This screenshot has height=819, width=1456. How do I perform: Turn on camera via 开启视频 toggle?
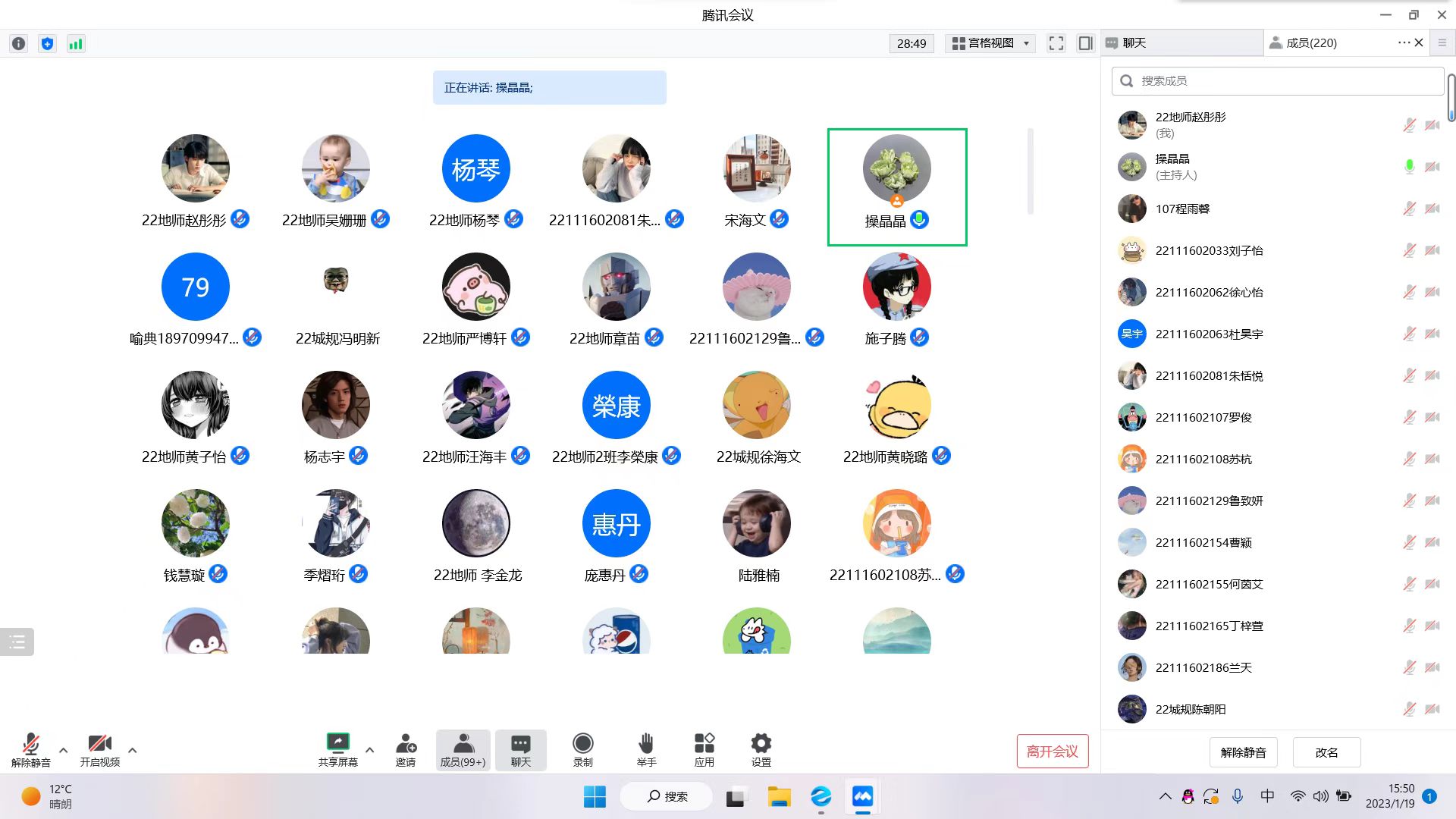[99, 742]
